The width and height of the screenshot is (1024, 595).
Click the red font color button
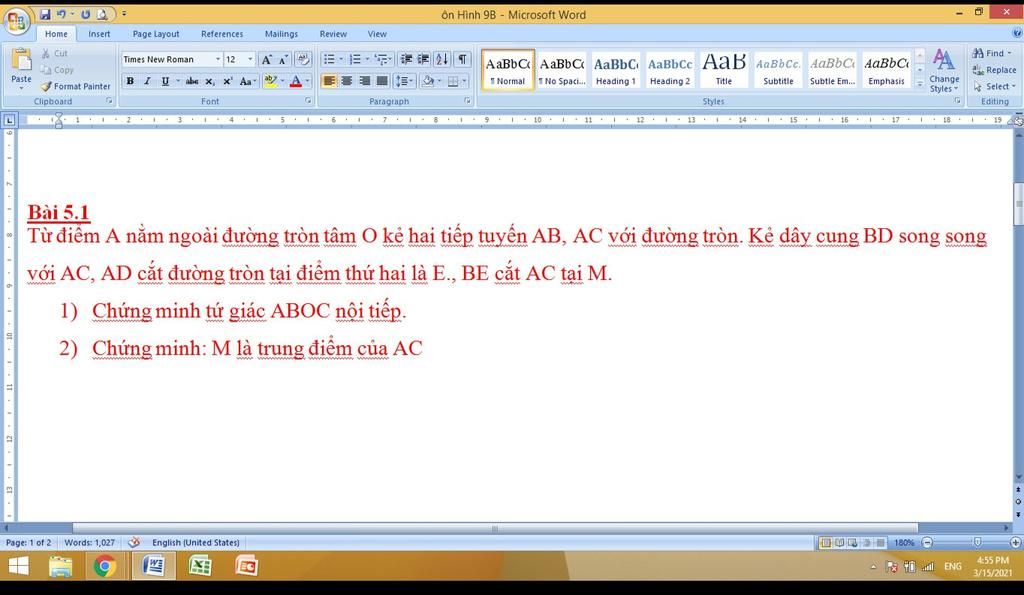coord(296,81)
